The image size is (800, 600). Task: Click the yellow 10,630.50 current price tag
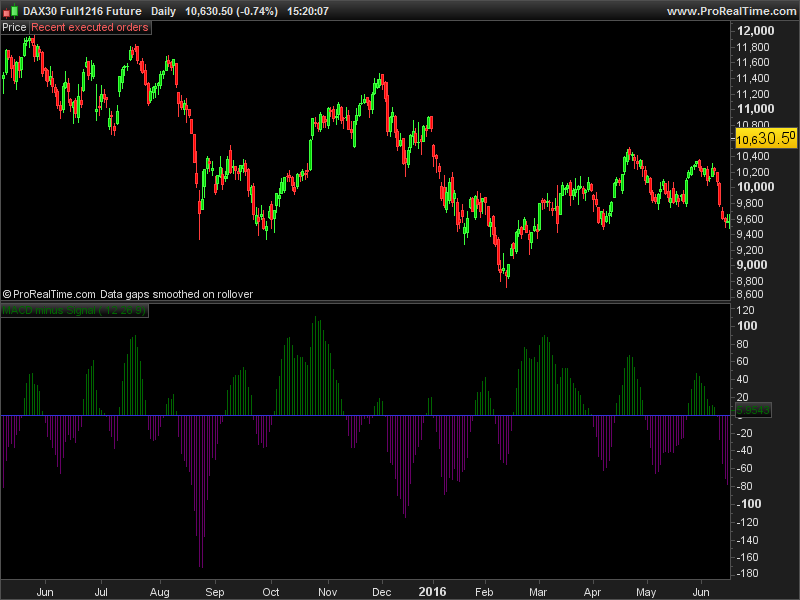click(x=766, y=138)
